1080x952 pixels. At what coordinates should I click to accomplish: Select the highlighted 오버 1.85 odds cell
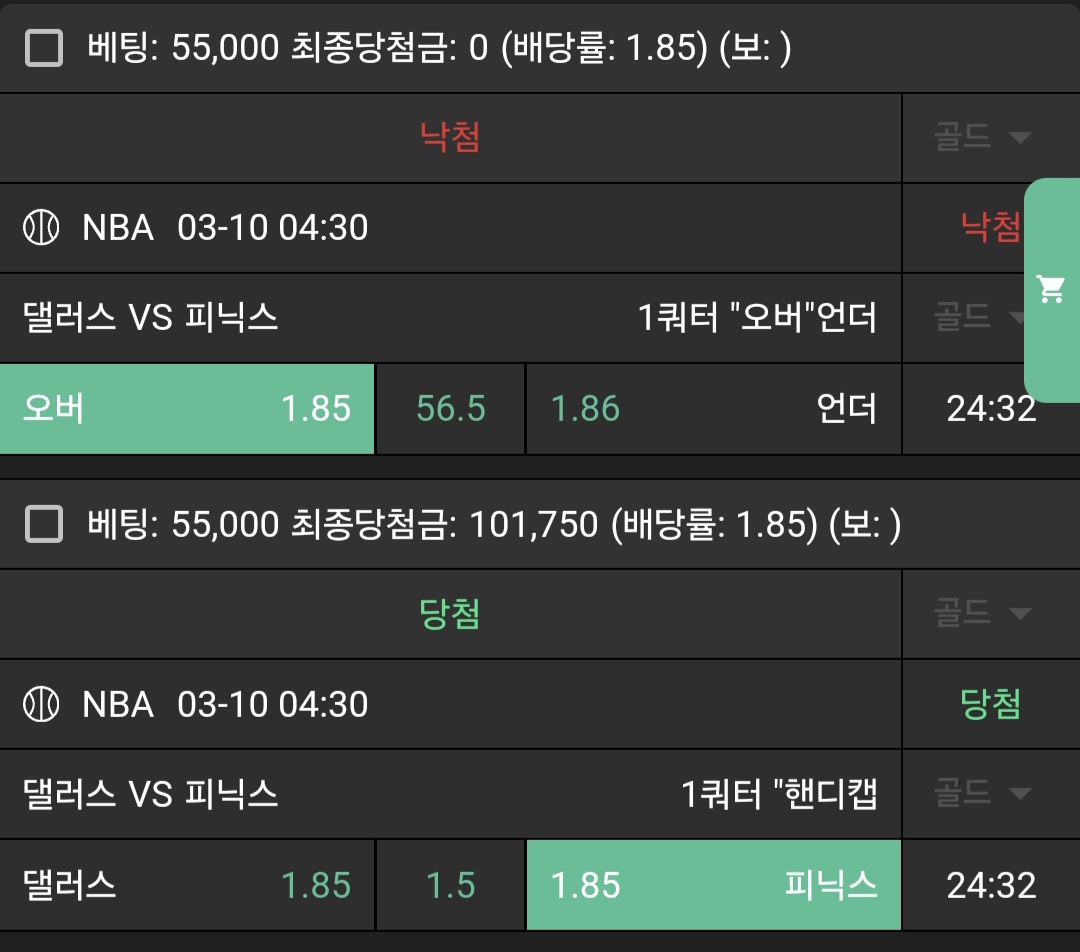point(187,408)
